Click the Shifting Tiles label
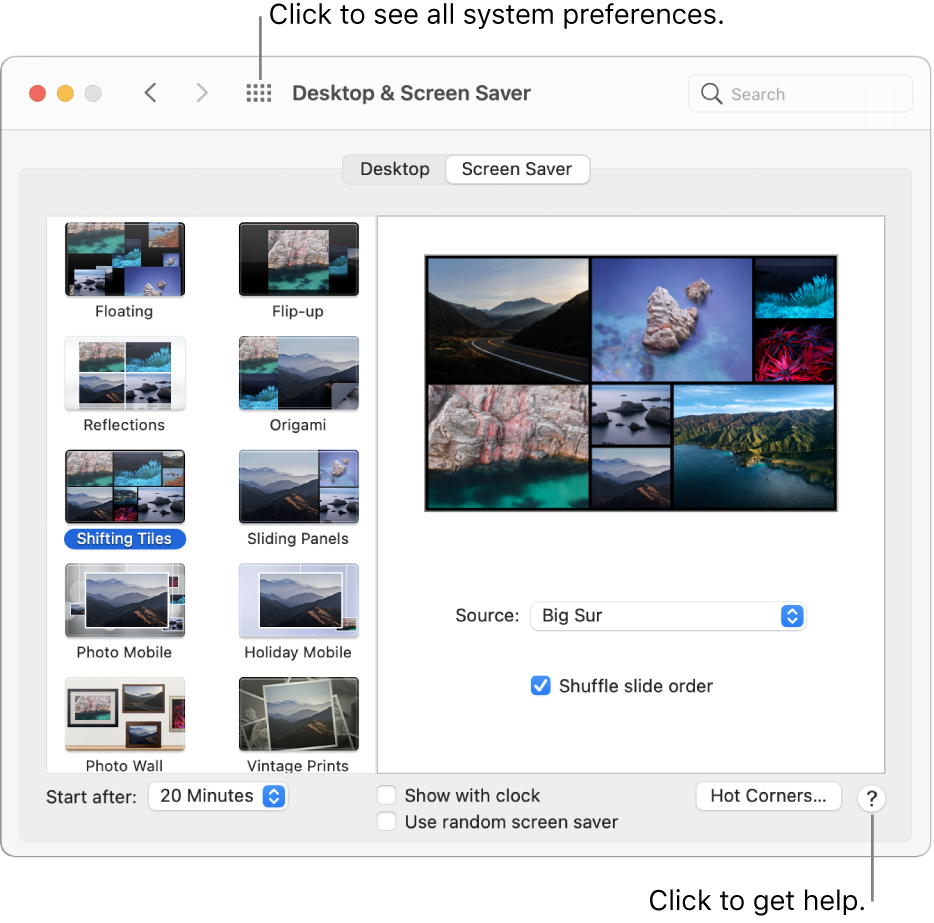934x923 pixels. [x=124, y=539]
